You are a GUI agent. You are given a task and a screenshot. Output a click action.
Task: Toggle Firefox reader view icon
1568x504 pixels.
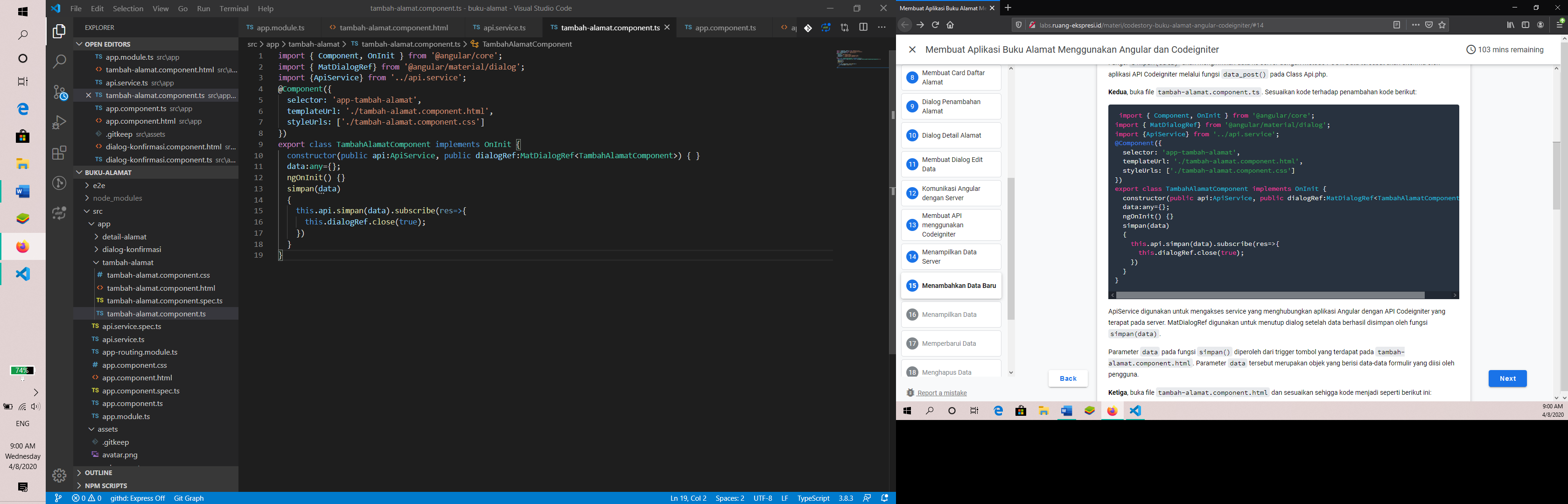coord(1397,25)
